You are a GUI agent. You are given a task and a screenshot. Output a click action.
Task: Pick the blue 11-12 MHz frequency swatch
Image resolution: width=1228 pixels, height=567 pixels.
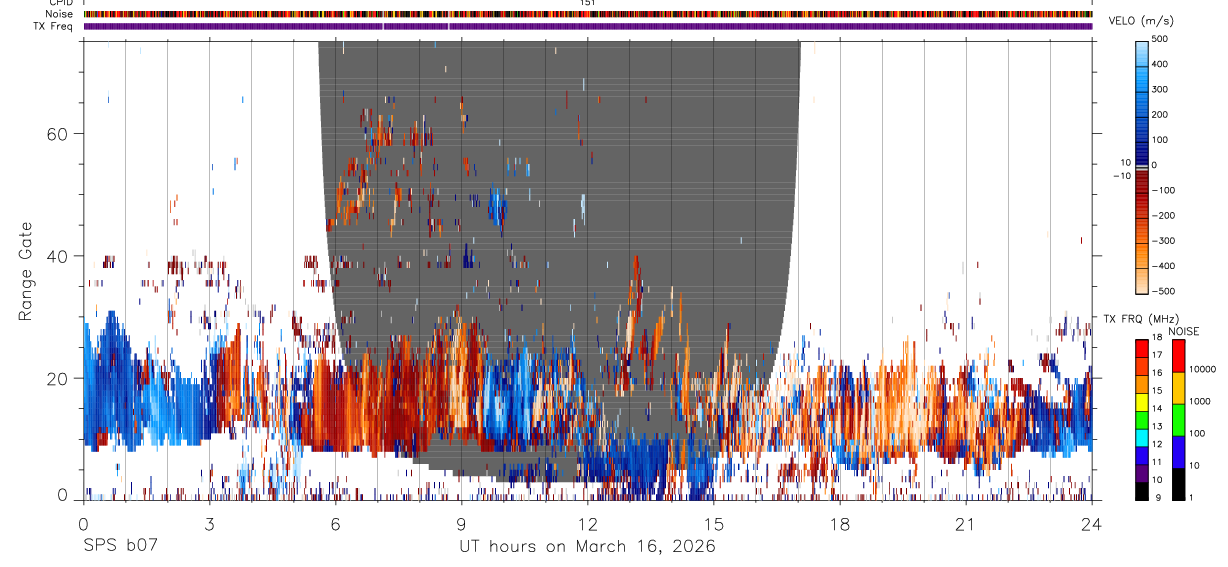coord(1142,454)
